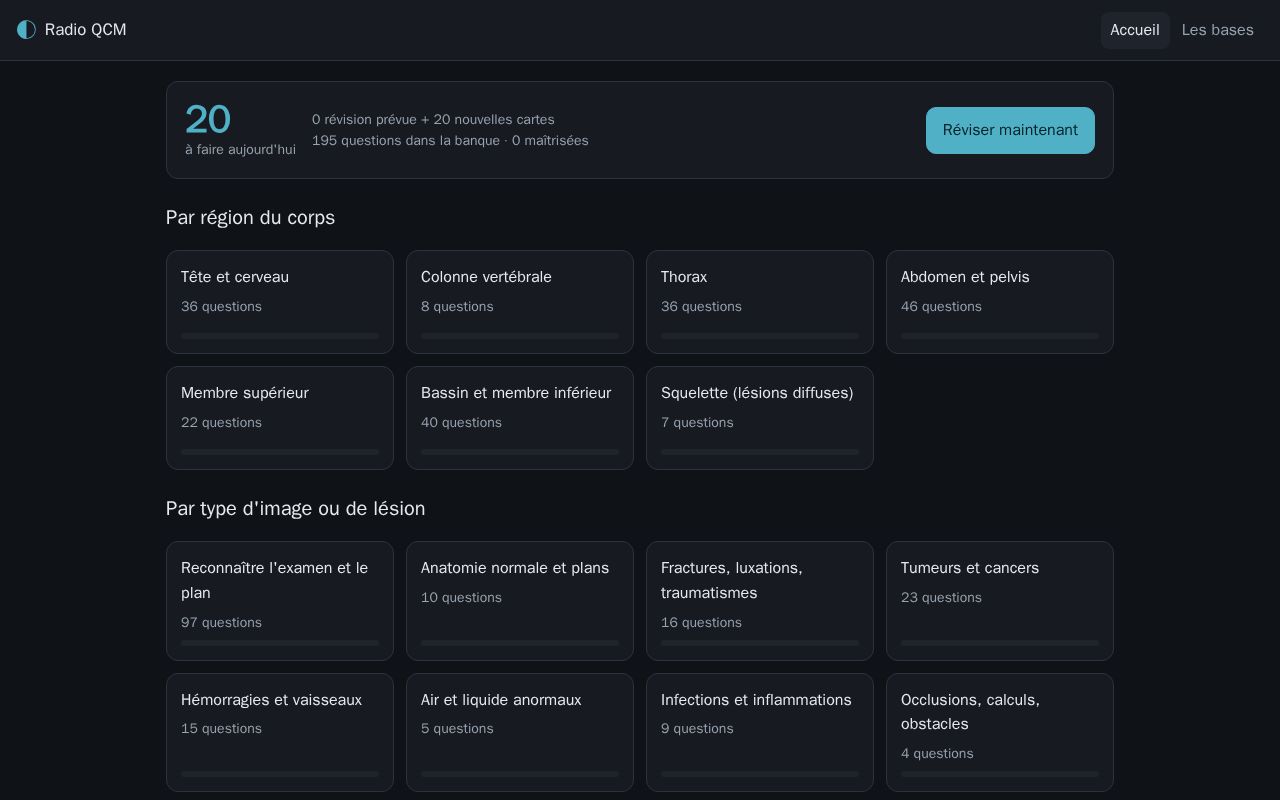Click the Tumeurs et cancers progress bar

(x=1000, y=643)
